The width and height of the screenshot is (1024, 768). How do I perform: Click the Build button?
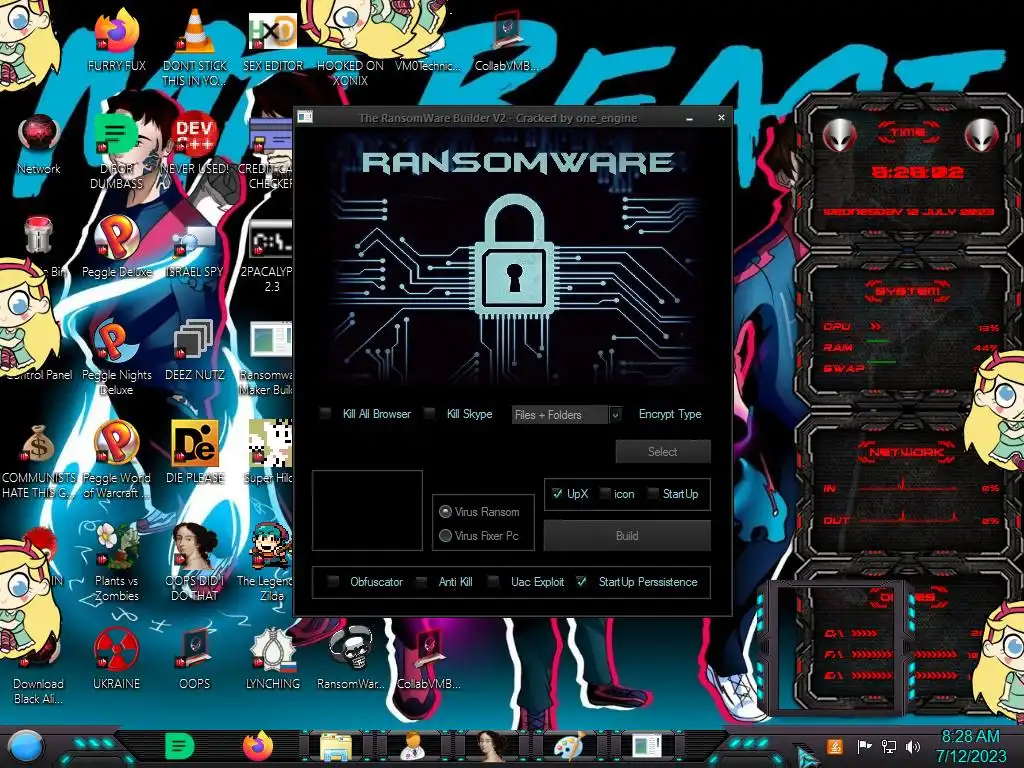627,536
